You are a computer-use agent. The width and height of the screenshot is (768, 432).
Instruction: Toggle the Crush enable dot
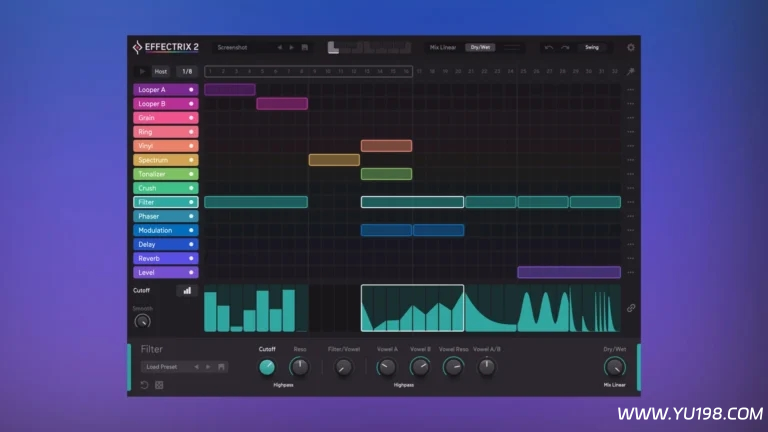[191, 188]
